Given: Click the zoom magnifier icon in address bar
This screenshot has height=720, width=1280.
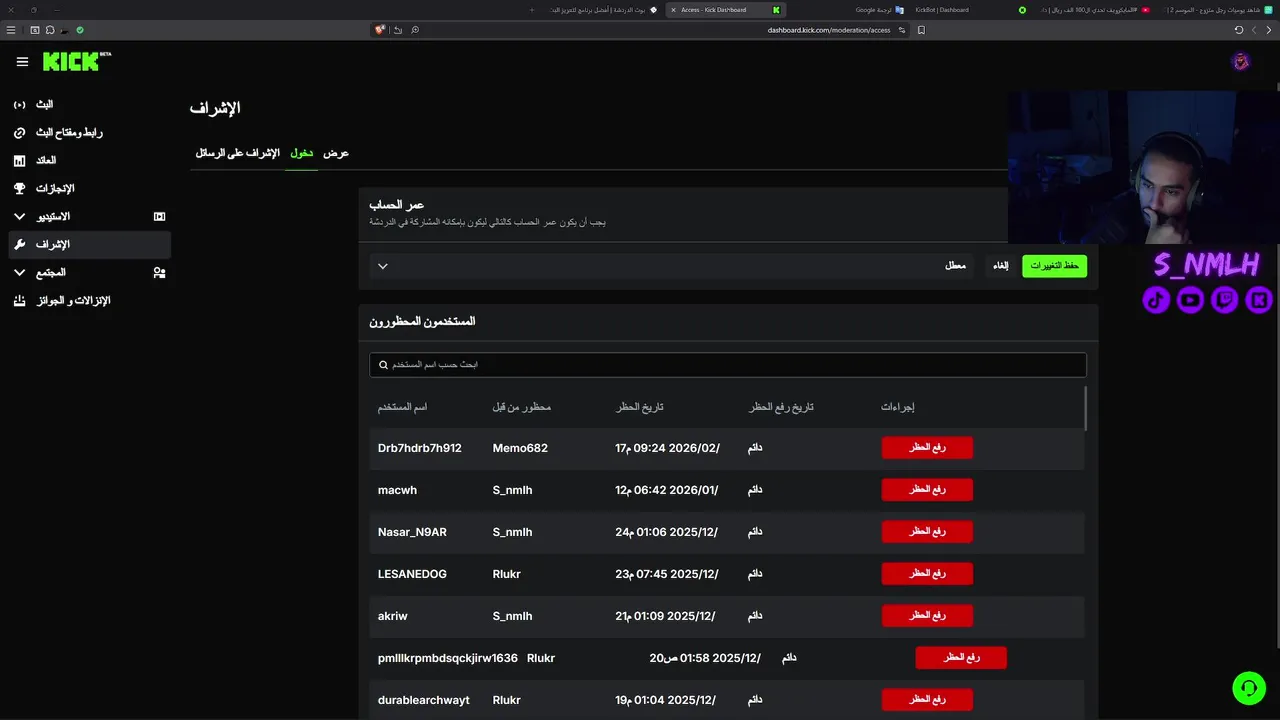Looking at the screenshot, I should click(415, 30).
